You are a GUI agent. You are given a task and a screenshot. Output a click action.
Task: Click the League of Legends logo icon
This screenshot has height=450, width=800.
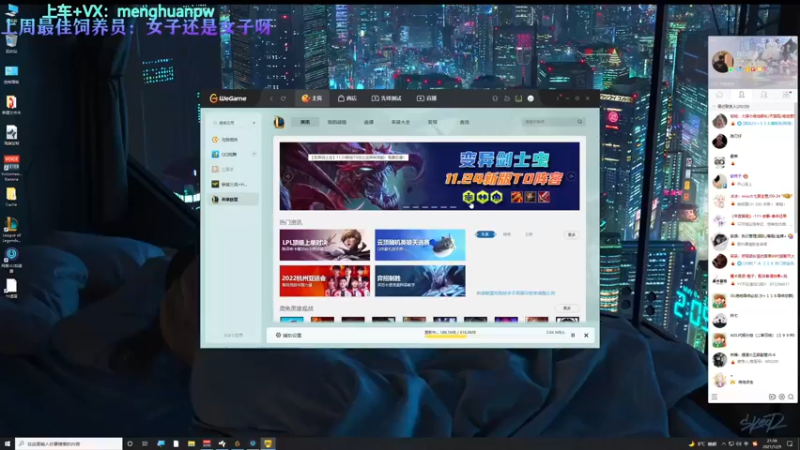279,122
